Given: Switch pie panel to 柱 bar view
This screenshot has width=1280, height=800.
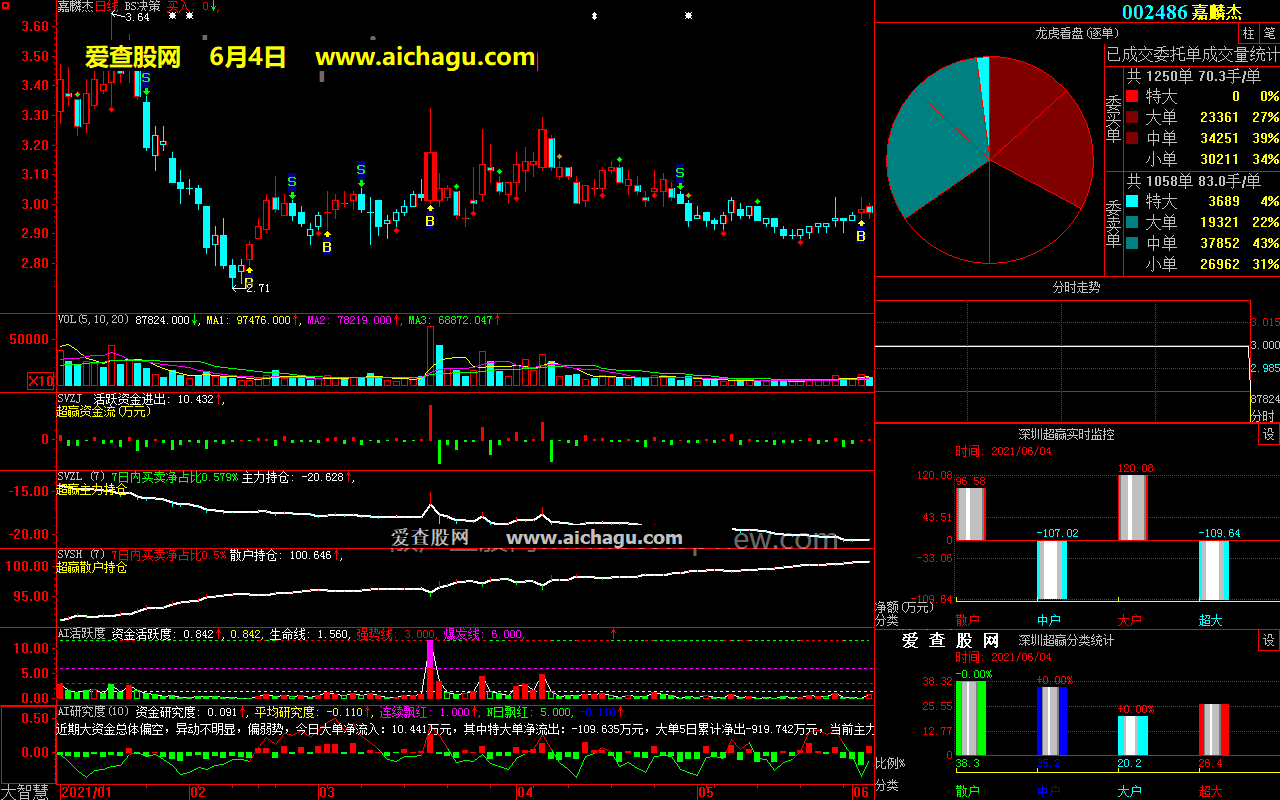Looking at the screenshot, I should click(x=1249, y=33).
